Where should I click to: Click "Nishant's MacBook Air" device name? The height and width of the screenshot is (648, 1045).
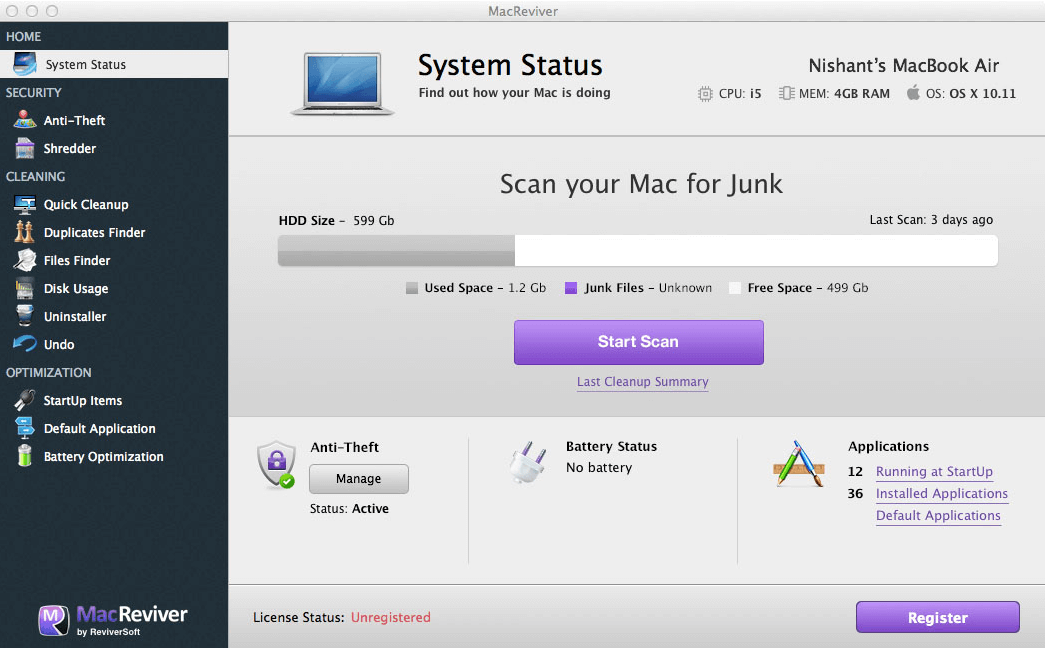(x=904, y=65)
